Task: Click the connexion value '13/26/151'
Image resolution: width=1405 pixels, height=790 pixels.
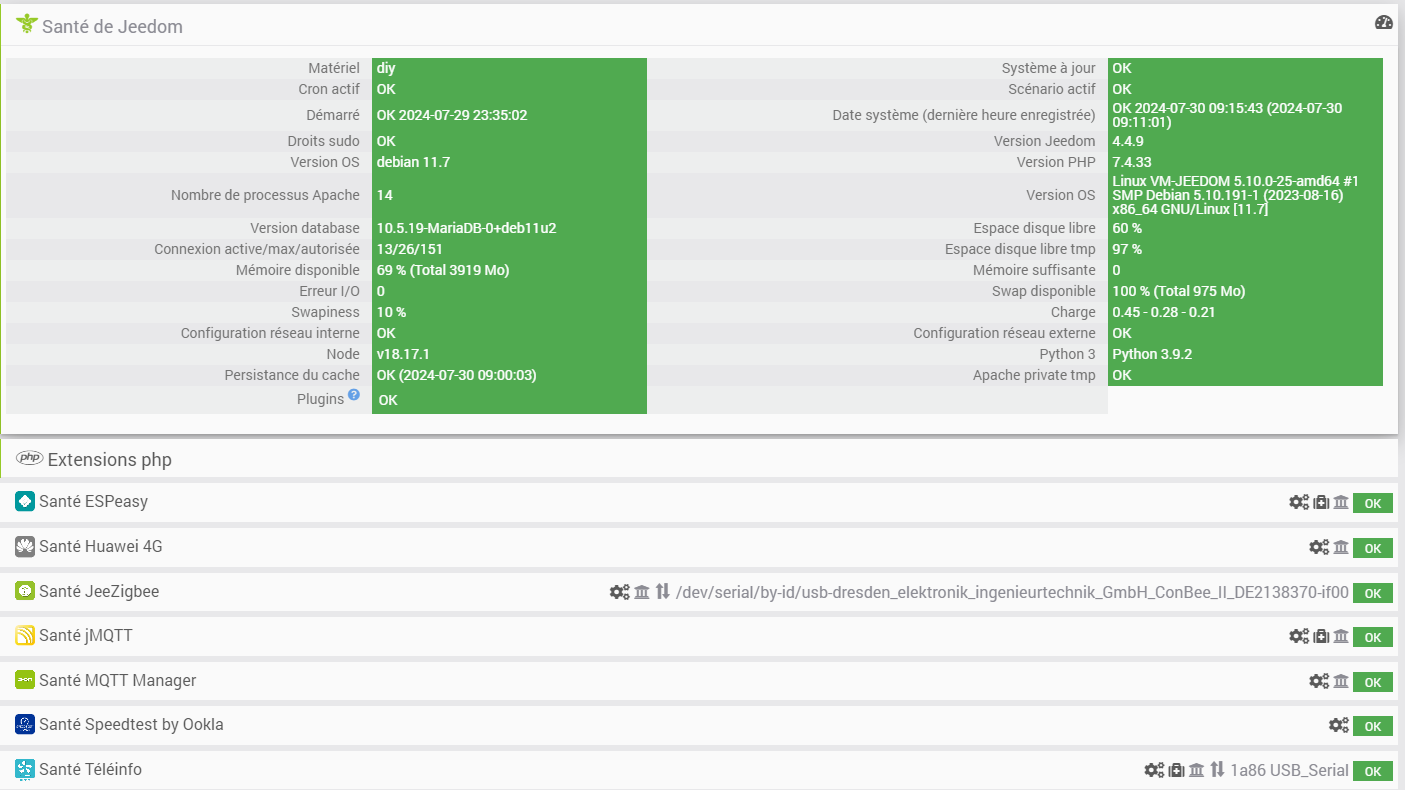Action: tap(410, 249)
